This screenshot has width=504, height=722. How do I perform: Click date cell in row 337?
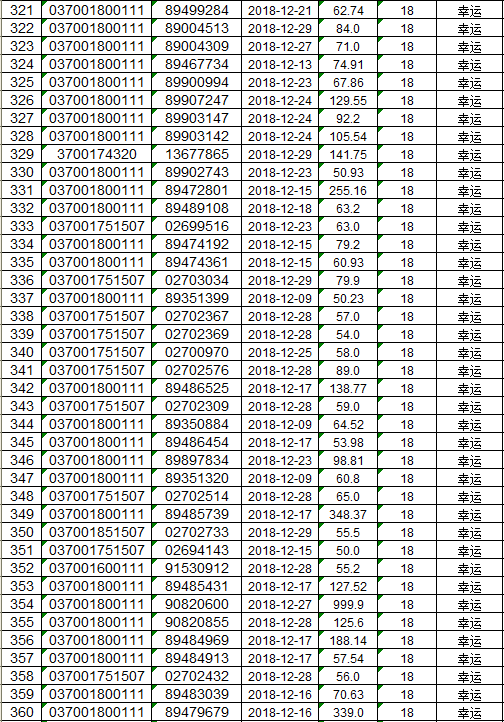tap(280, 298)
